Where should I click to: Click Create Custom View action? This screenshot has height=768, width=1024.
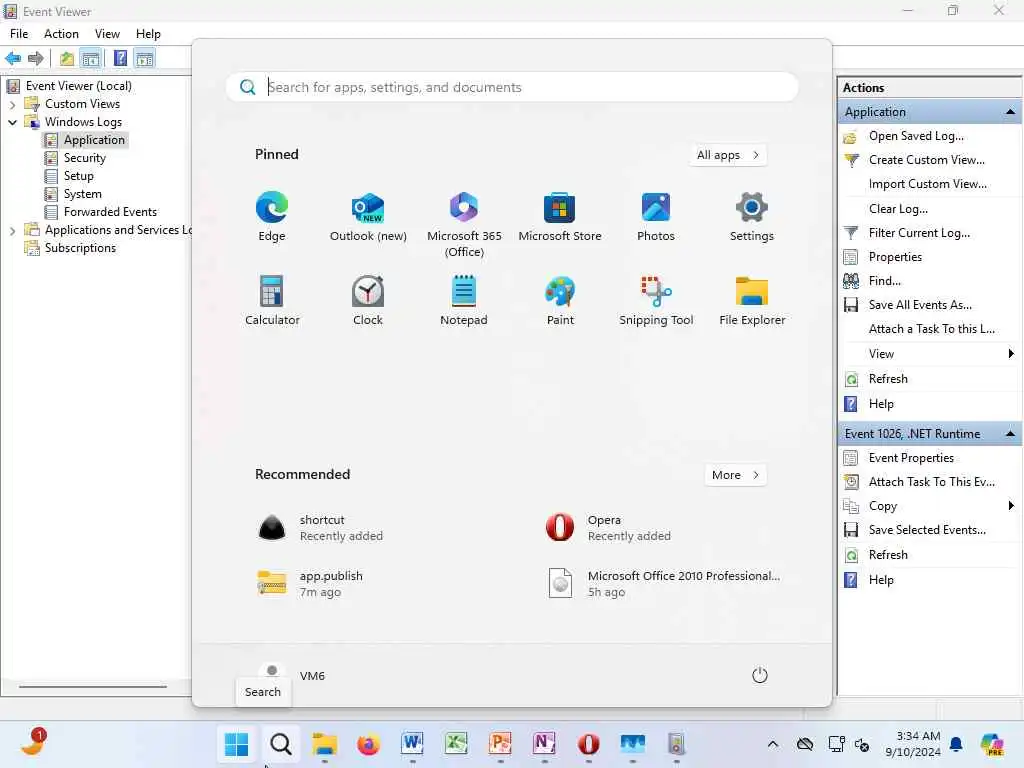point(926,160)
